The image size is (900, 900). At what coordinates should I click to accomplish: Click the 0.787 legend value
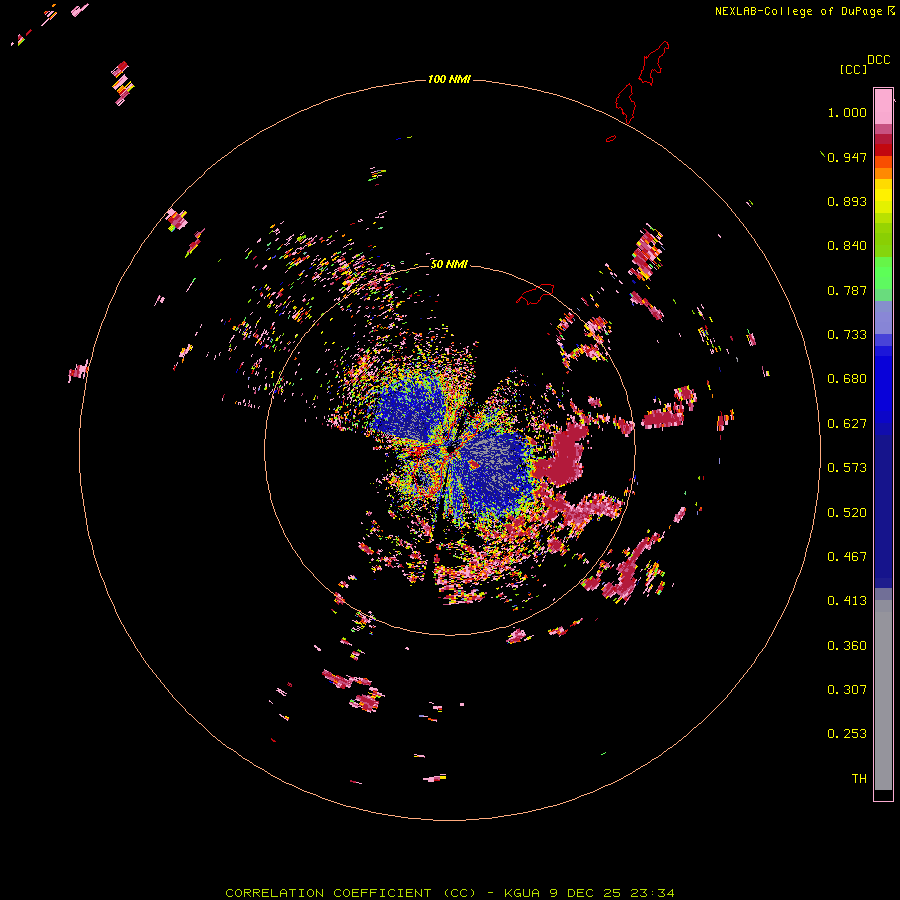click(x=847, y=290)
